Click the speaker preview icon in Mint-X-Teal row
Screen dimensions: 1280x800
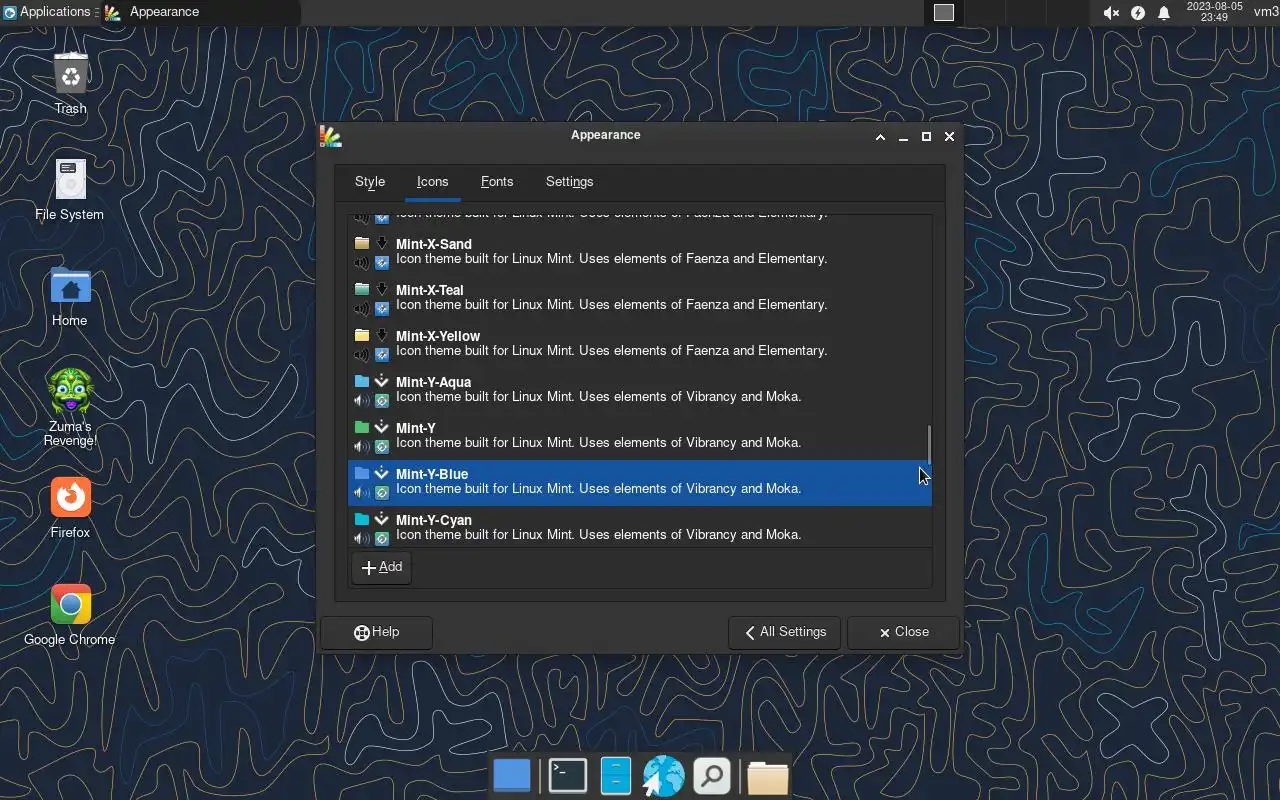click(x=362, y=309)
